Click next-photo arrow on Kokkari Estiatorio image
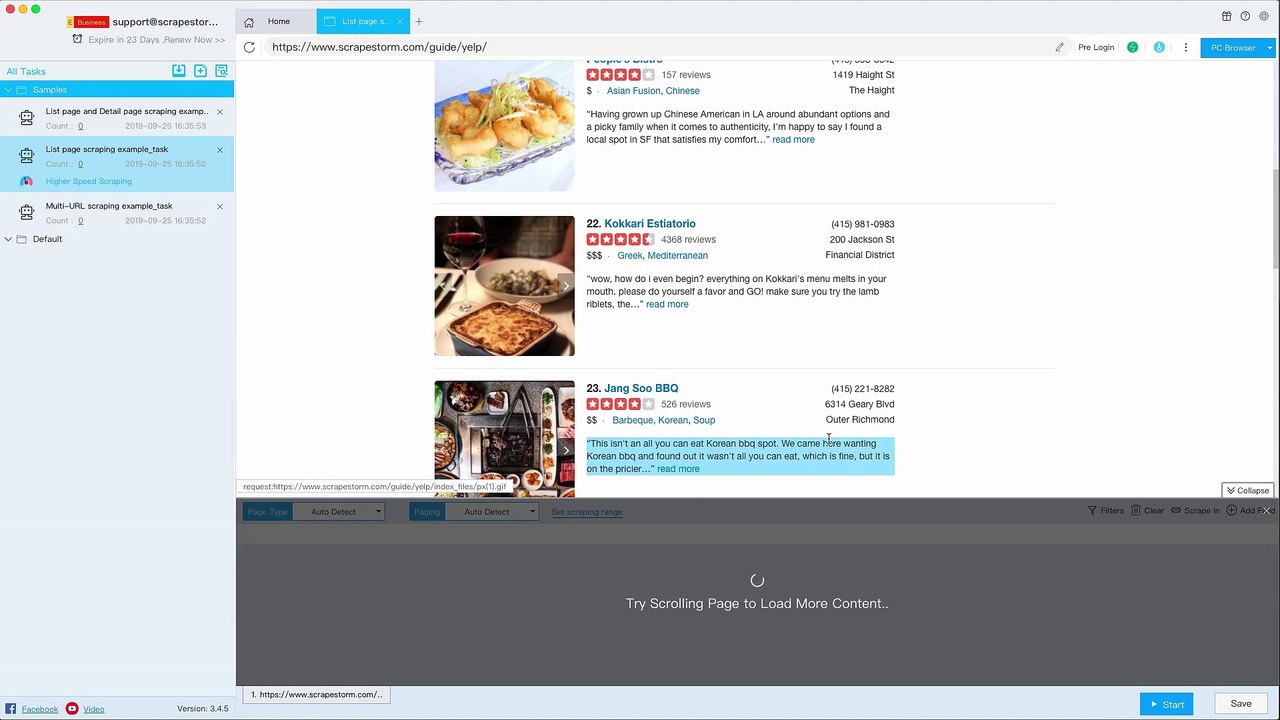1280x720 pixels. (x=566, y=286)
